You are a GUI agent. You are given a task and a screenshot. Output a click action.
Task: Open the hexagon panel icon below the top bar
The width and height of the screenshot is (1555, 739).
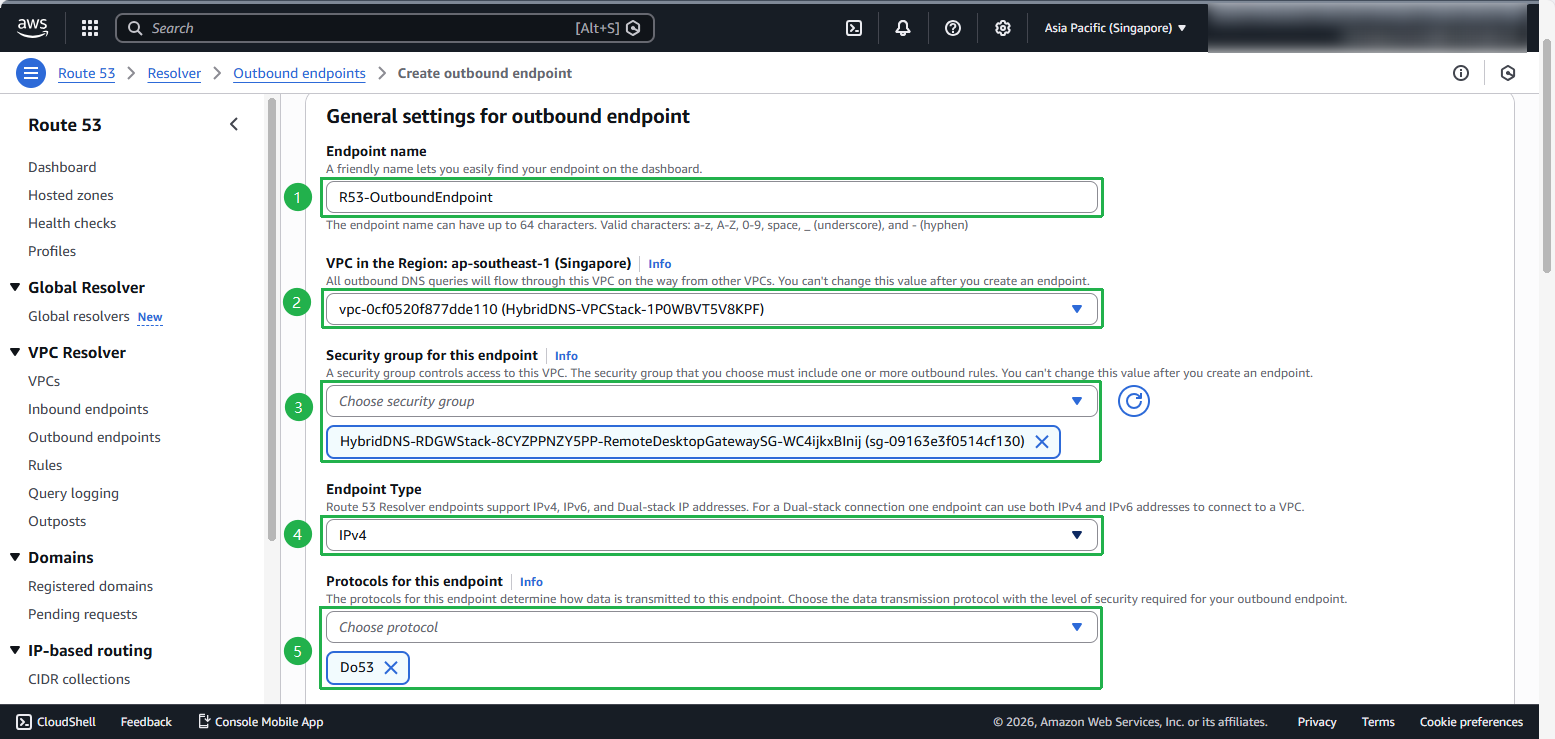(1508, 73)
